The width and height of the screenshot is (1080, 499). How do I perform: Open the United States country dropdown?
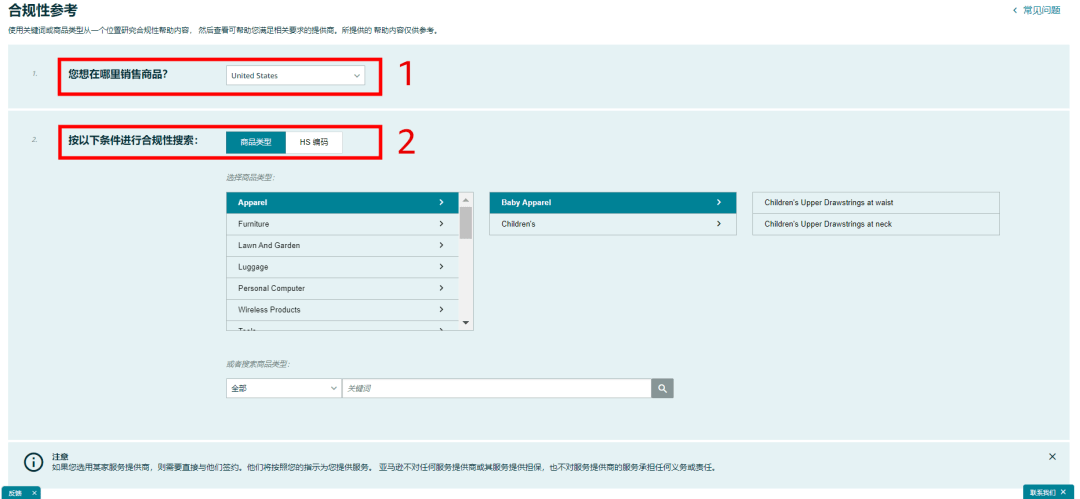pyautogui.click(x=295, y=75)
